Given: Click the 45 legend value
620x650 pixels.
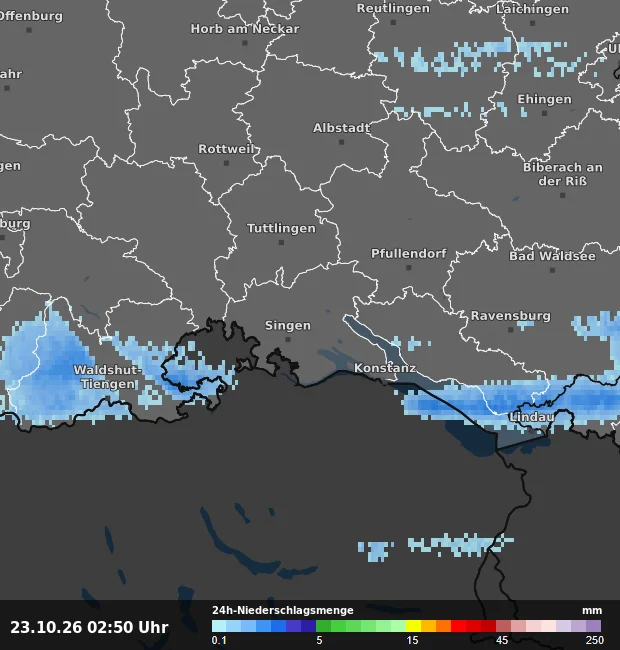Looking at the screenshot, I should [502, 640].
